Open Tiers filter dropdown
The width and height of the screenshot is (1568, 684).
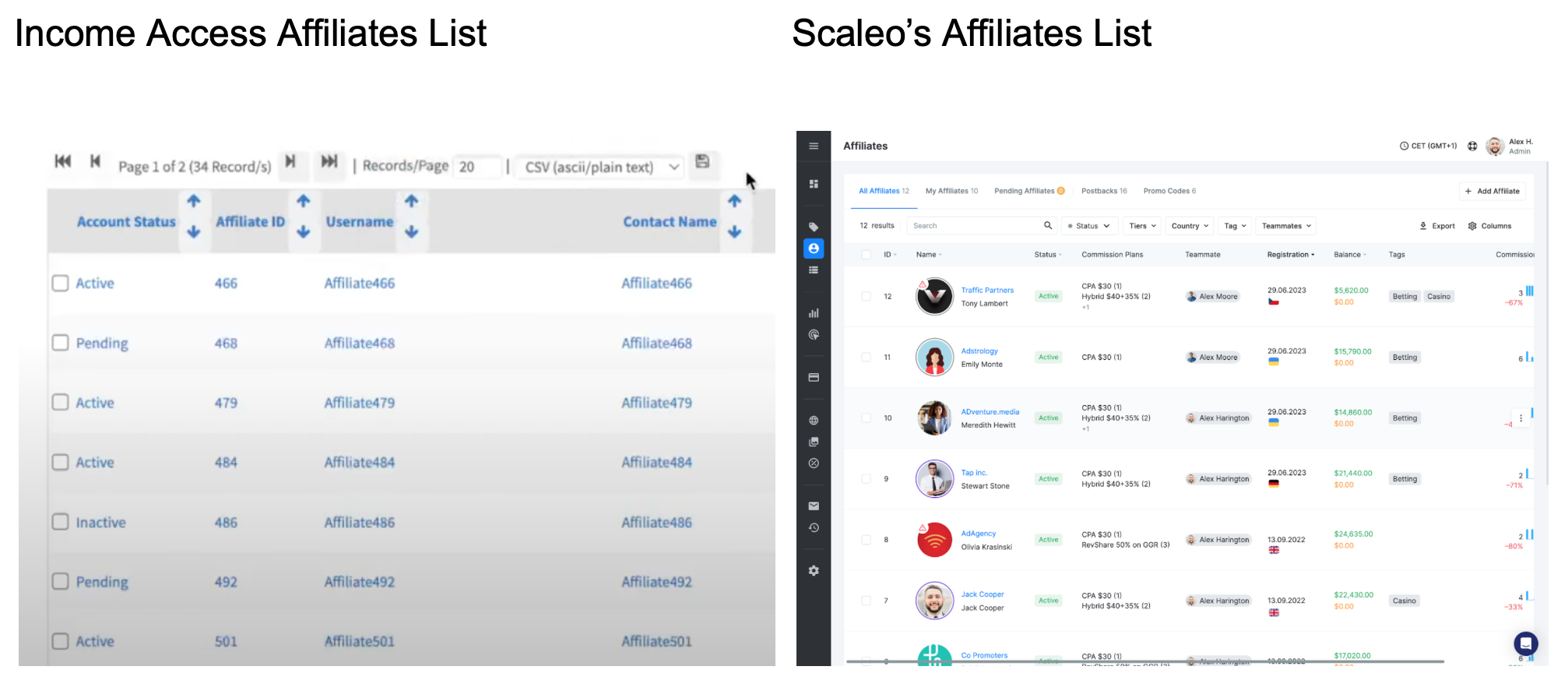1142,226
